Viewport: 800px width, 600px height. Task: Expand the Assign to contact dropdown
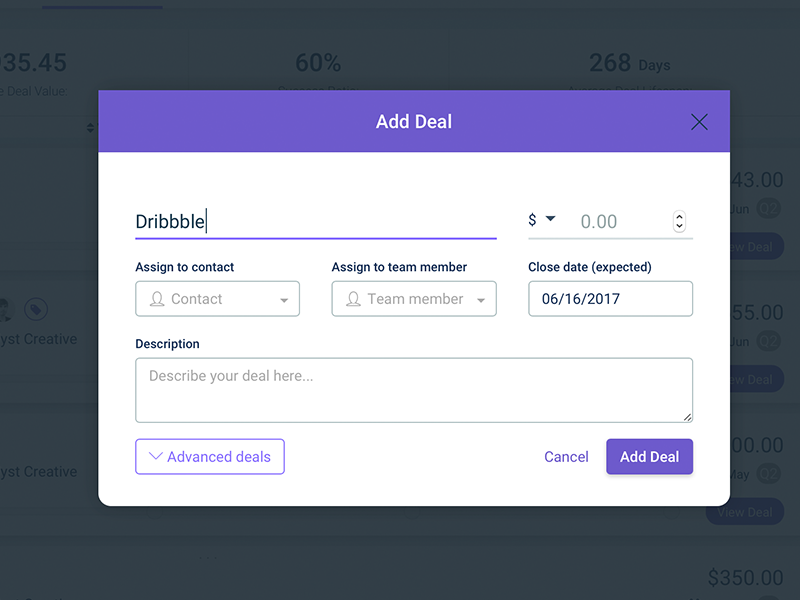(x=284, y=300)
